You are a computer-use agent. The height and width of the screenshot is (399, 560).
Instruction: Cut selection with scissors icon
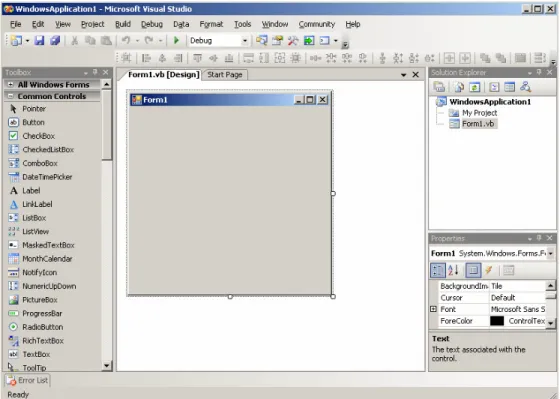(x=74, y=40)
